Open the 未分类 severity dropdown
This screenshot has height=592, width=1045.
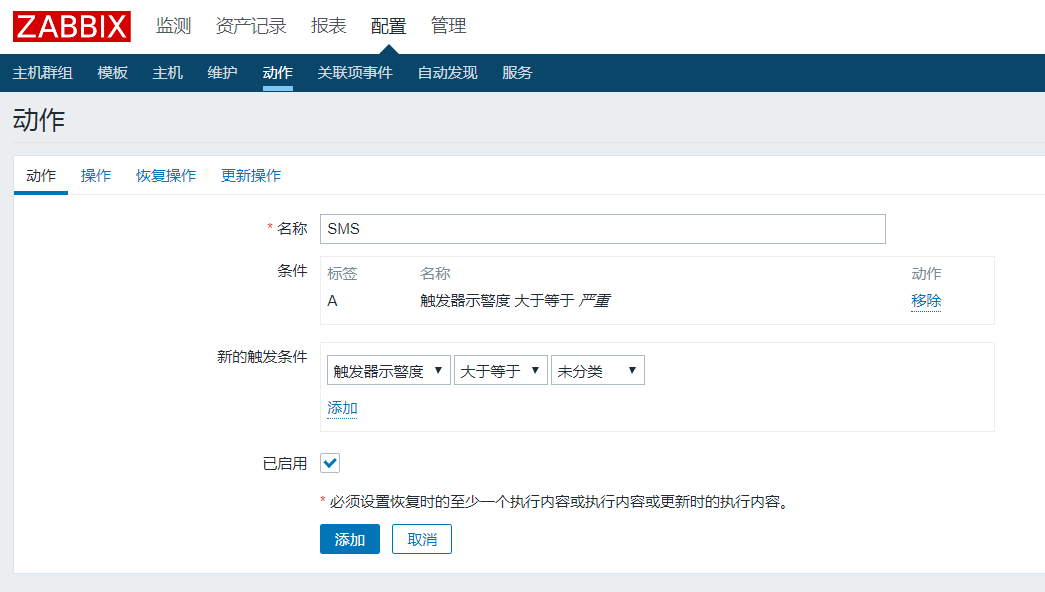click(598, 371)
